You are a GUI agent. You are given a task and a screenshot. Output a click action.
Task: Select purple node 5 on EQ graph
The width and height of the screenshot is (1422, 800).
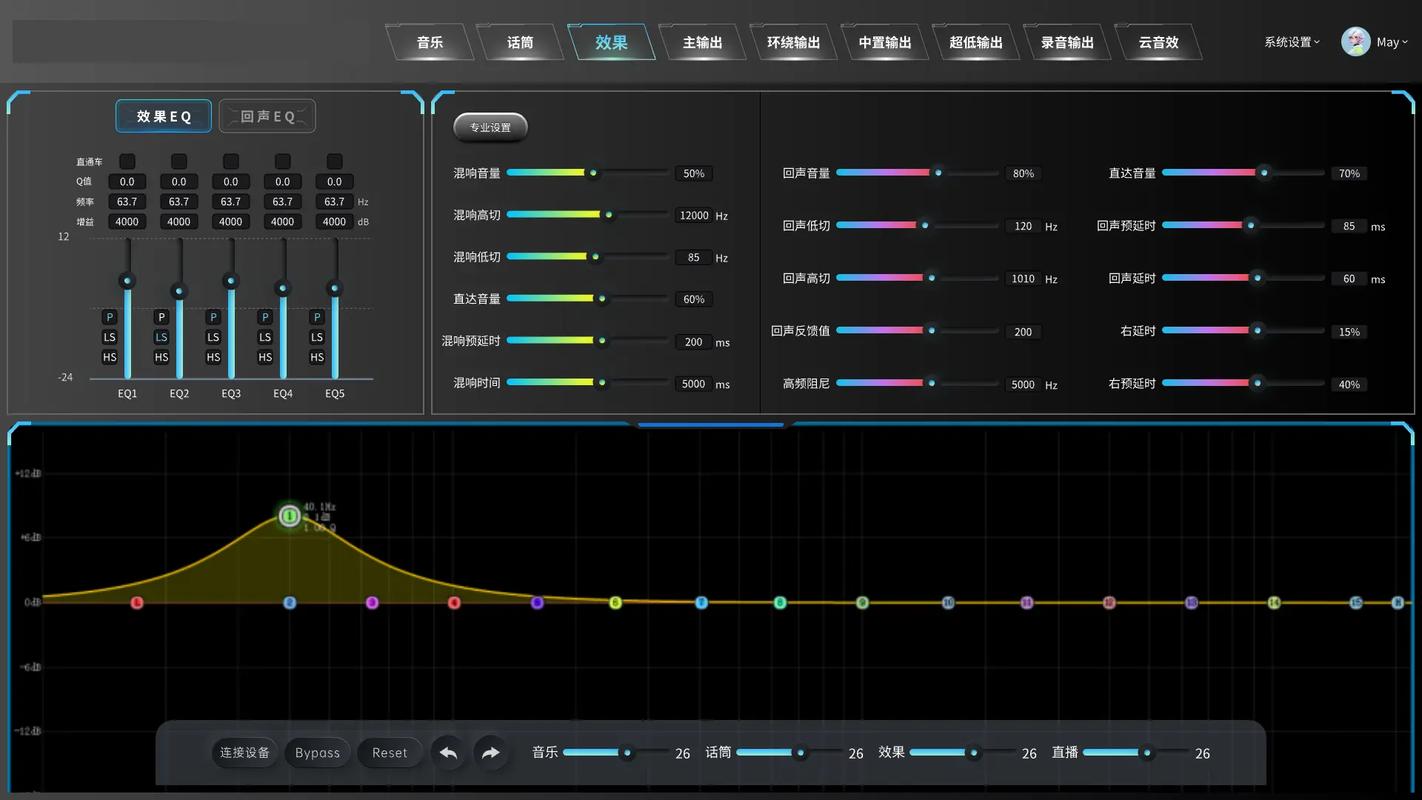click(537, 603)
